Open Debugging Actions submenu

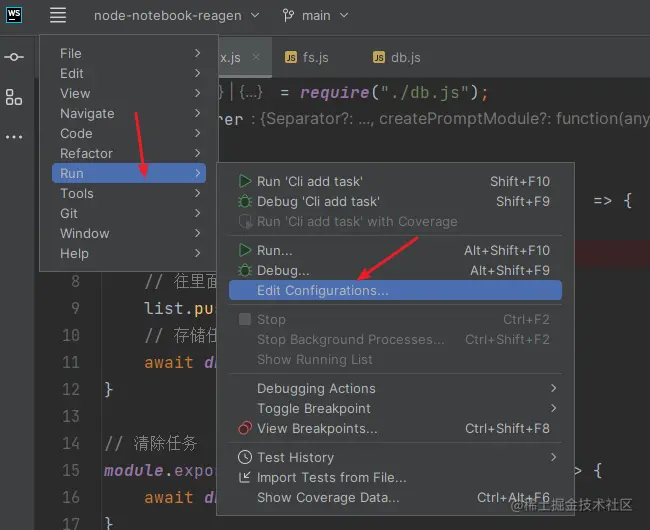pos(395,388)
